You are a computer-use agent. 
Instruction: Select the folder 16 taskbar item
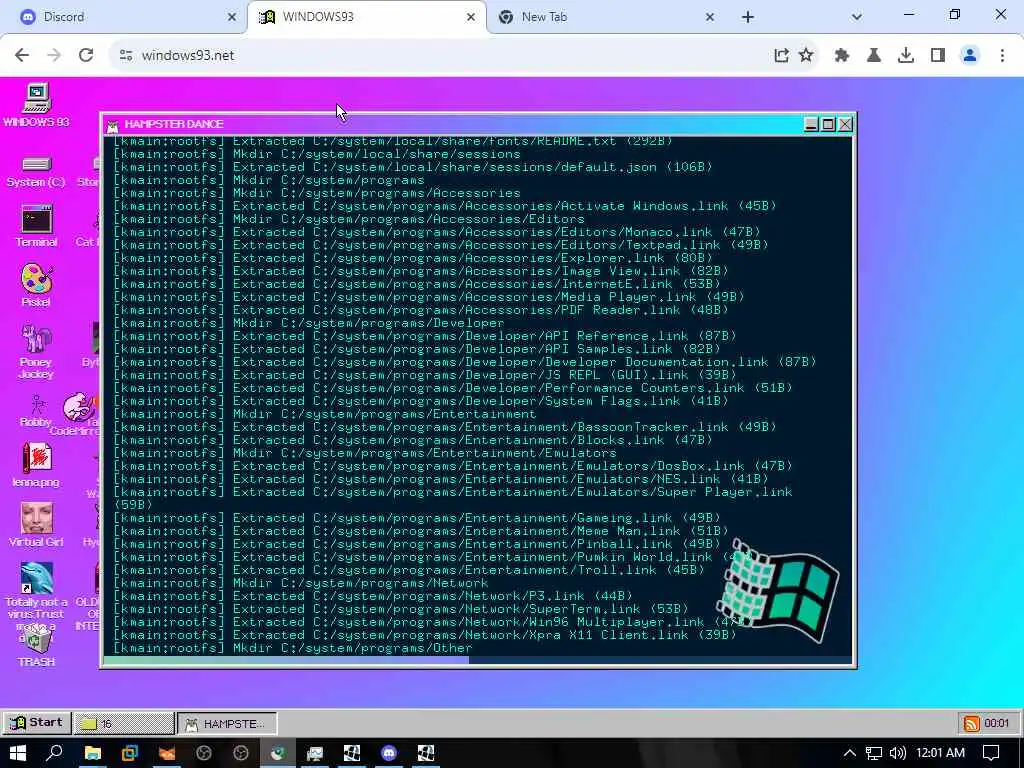[x=123, y=724]
